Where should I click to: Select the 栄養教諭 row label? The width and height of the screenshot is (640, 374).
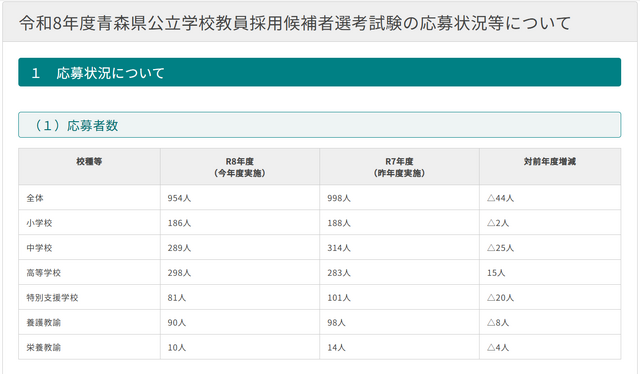tap(44, 347)
